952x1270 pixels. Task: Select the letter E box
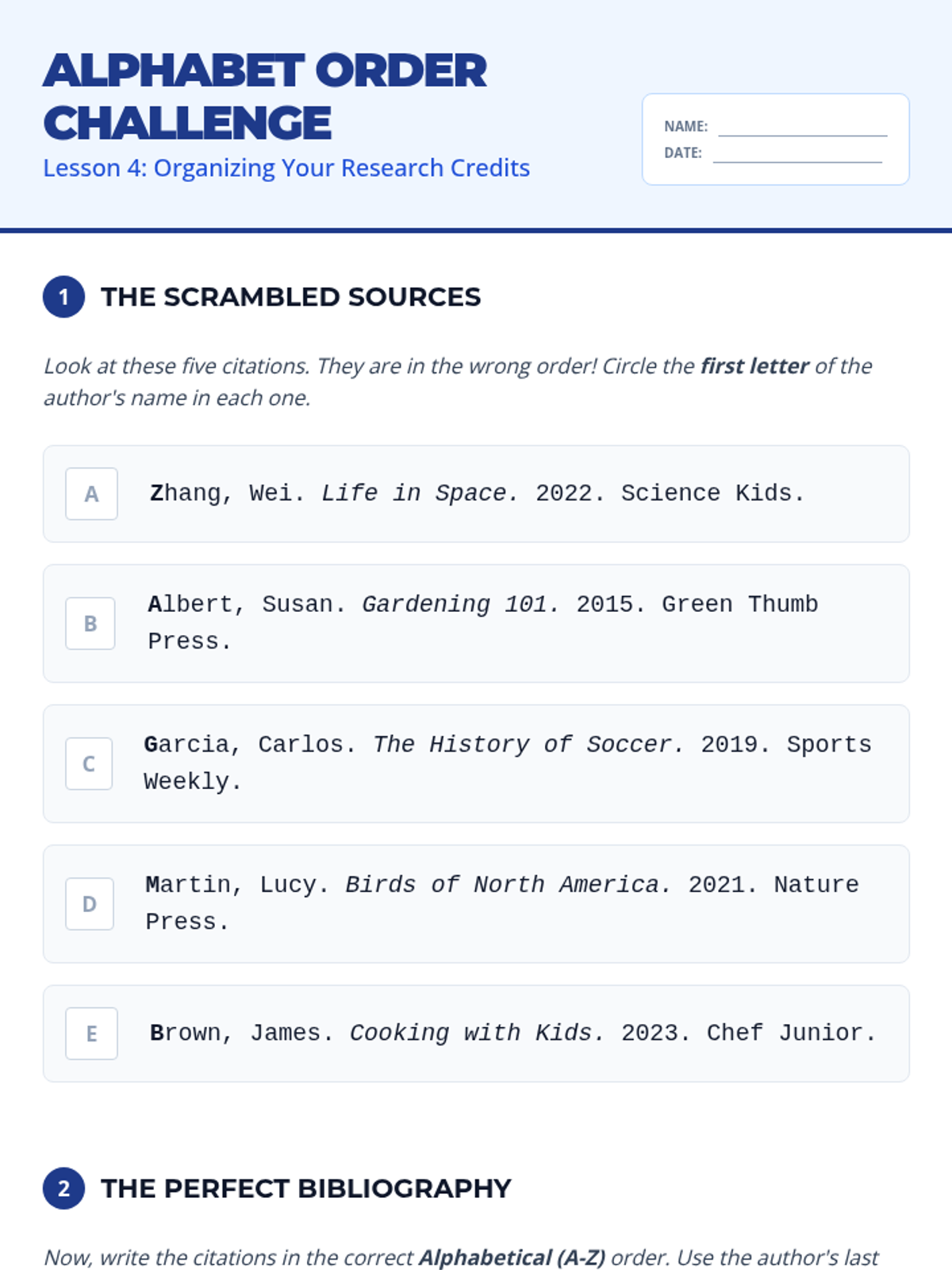click(x=91, y=1033)
